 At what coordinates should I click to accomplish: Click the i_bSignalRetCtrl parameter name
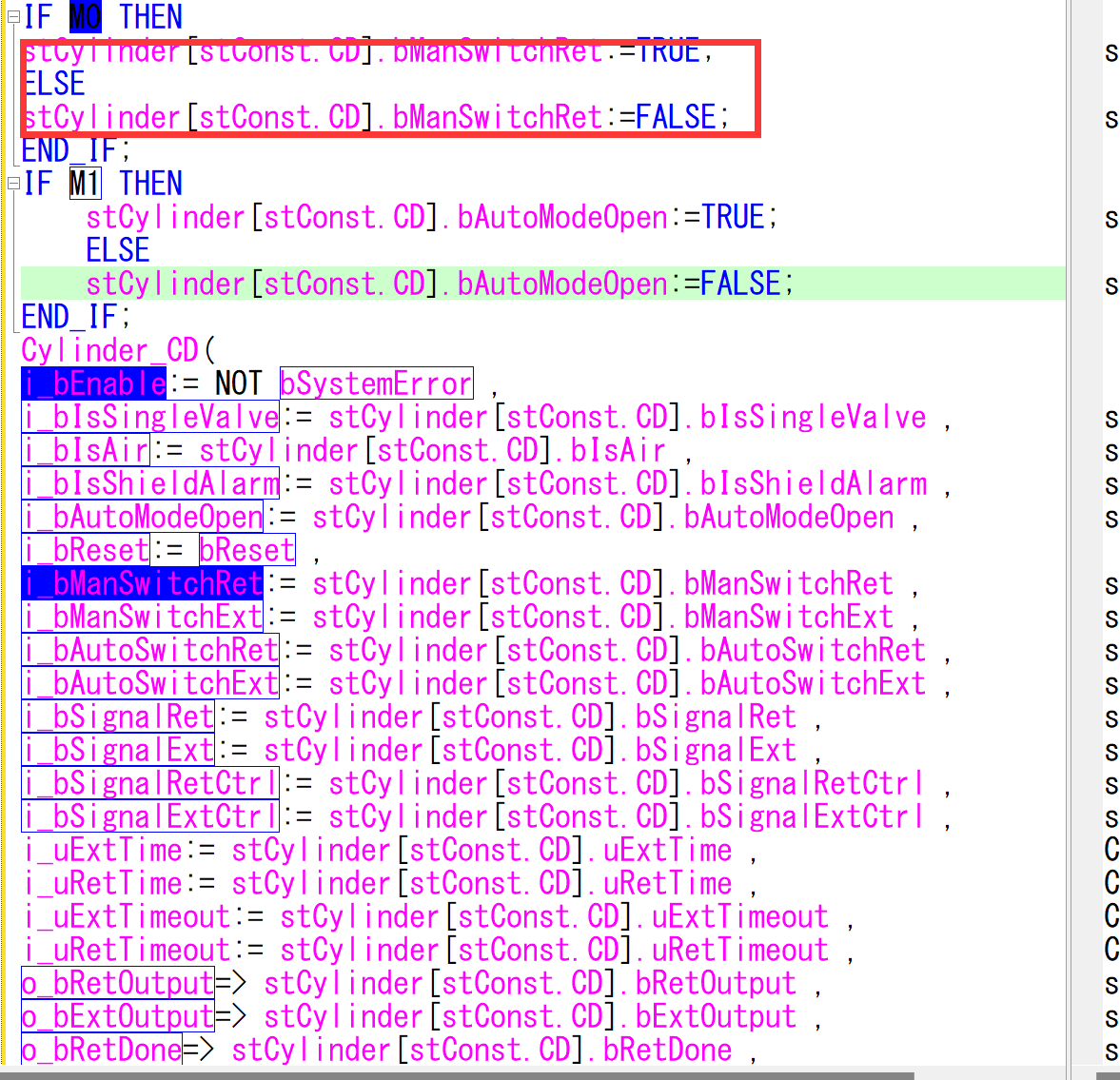[150, 783]
